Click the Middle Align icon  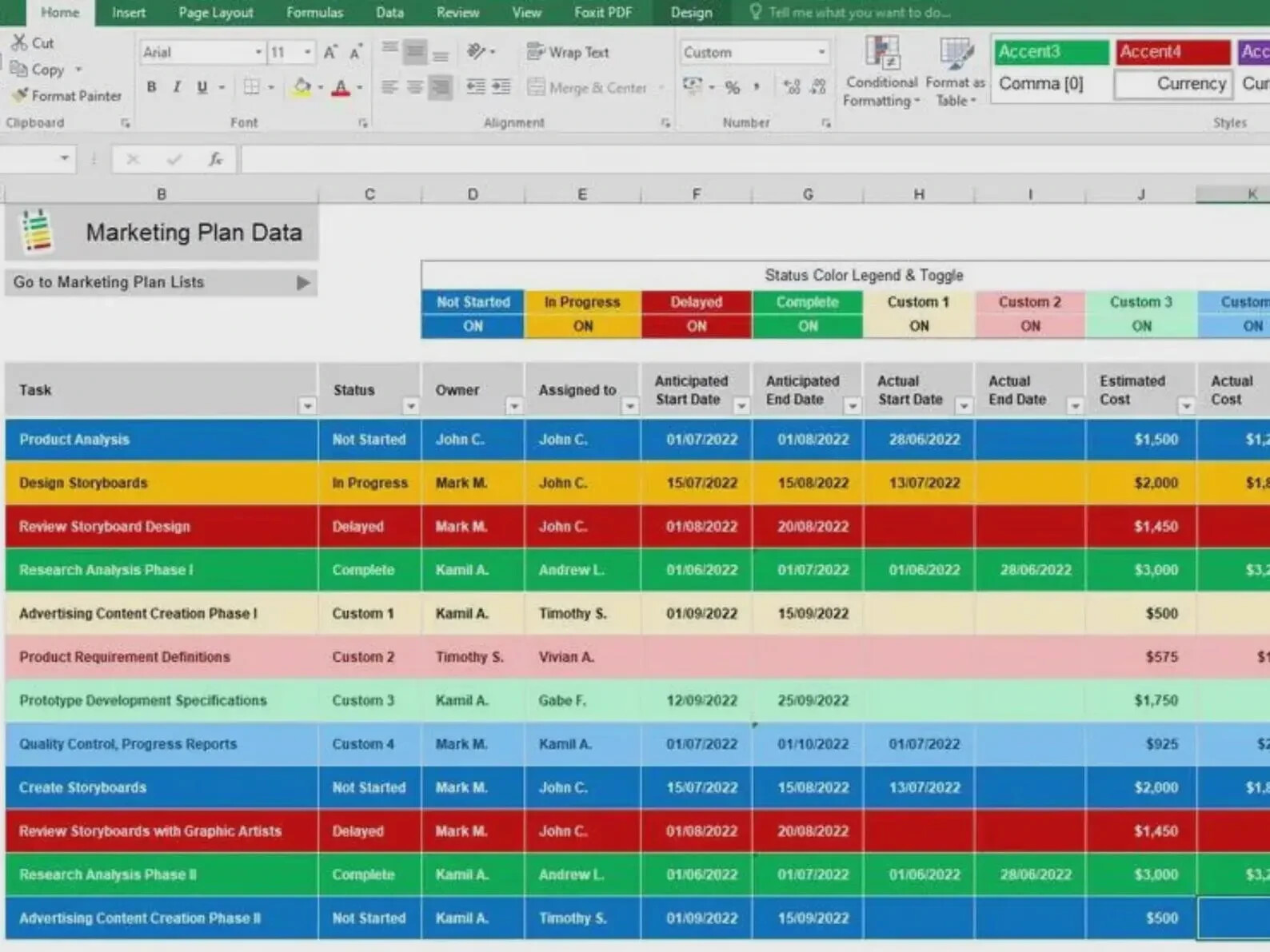[x=415, y=51]
